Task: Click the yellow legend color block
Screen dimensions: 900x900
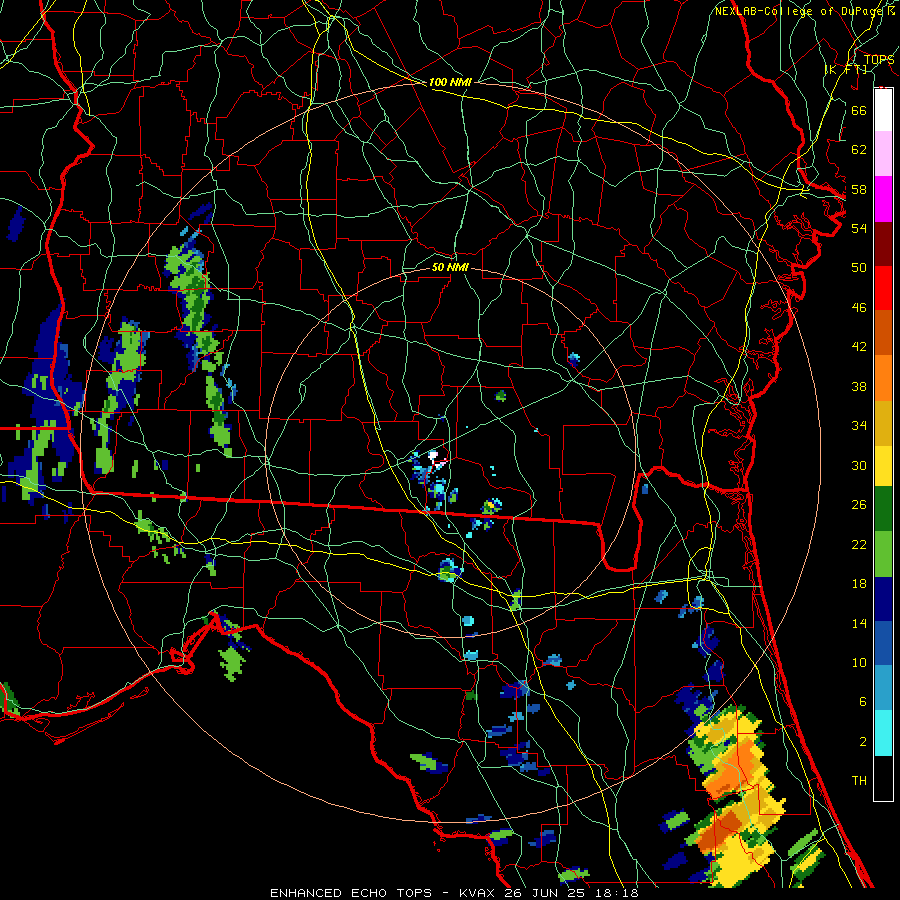Action: pyautogui.click(x=883, y=465)
